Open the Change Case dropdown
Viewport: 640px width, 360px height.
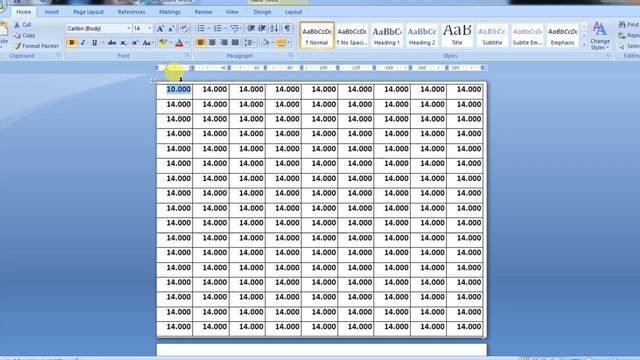coord(147,42)
